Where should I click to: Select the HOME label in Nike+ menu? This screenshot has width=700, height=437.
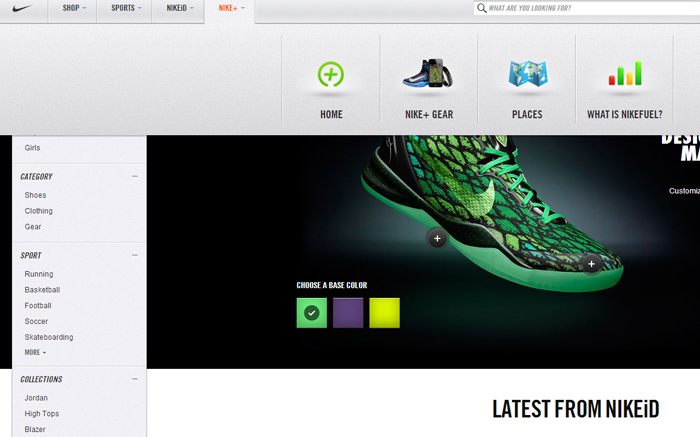pos(331,114)
